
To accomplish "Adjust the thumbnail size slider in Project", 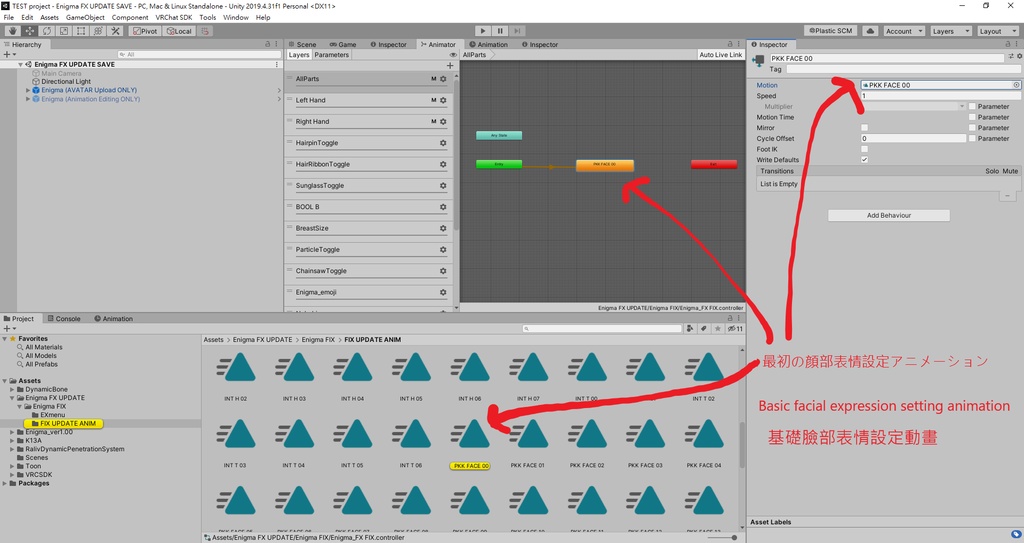I will click(x=720, y=537).
